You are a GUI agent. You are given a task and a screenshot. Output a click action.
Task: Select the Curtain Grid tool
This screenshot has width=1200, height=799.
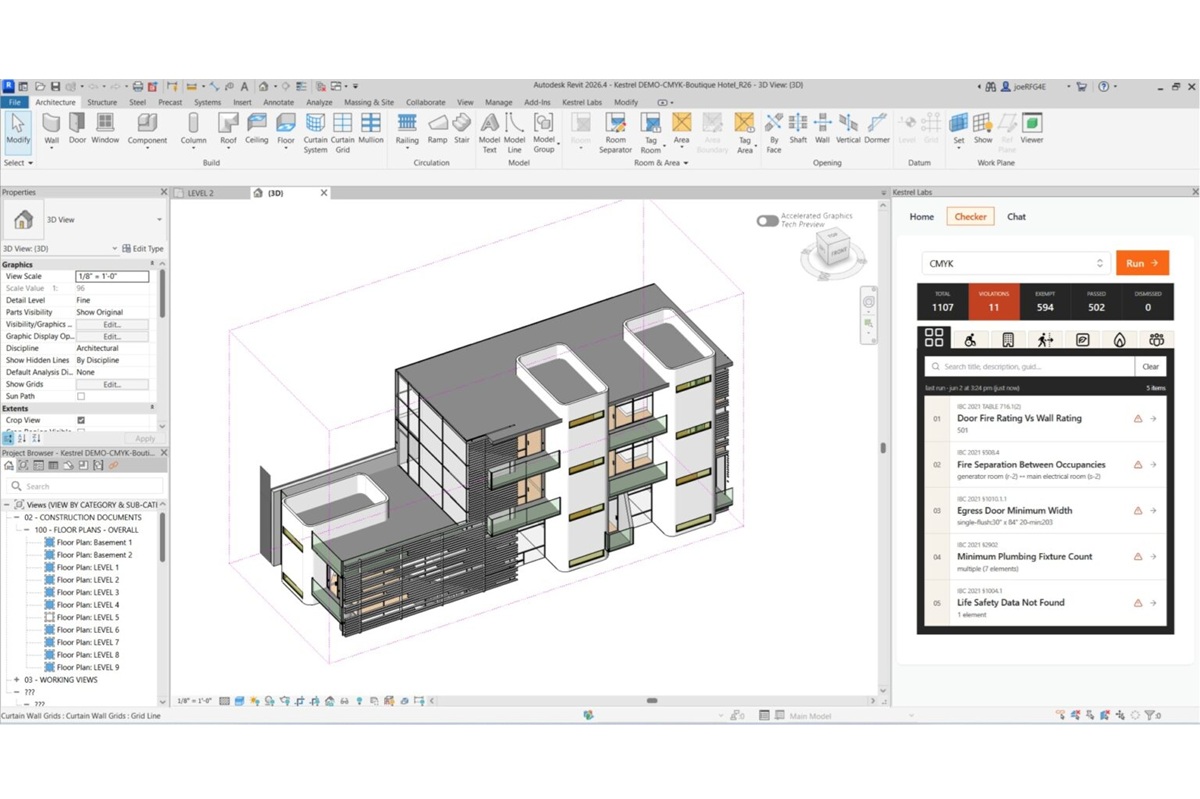tap(342, 132)
